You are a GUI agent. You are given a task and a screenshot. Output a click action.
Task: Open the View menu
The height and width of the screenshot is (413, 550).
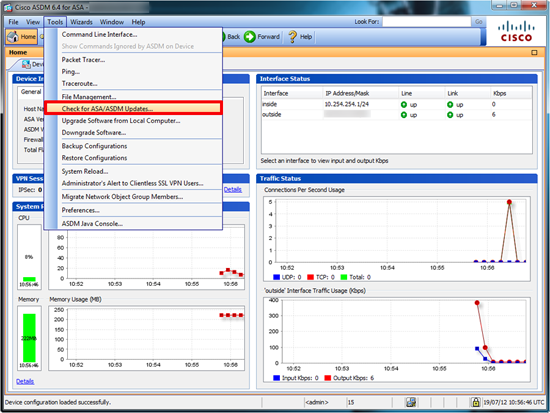pos(33,22)
